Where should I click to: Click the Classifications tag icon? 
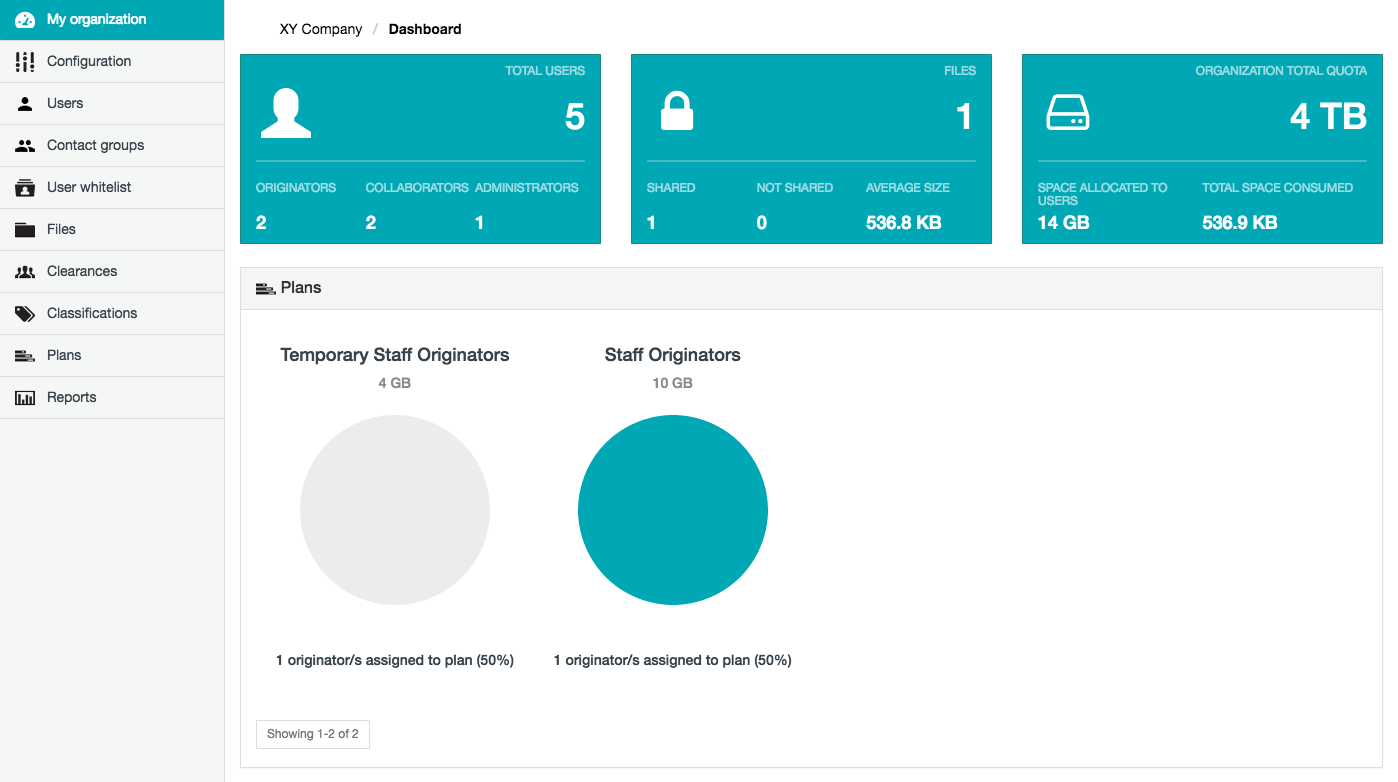(25, 314)
